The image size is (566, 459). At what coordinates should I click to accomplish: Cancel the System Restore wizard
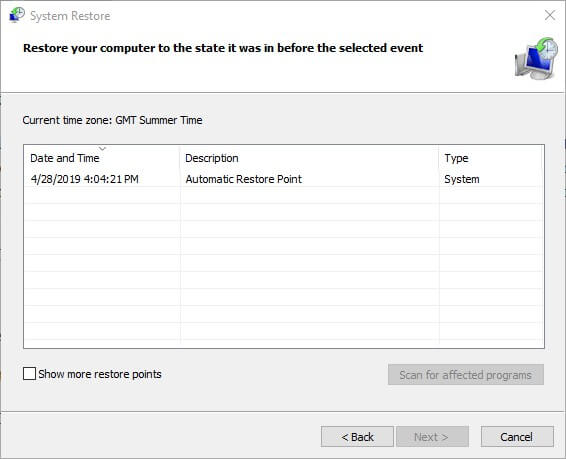517,437
